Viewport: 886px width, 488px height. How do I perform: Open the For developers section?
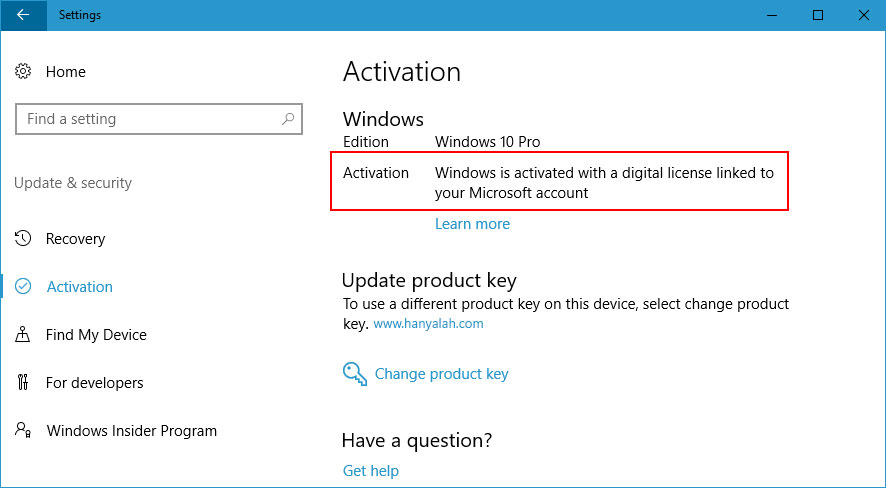(x=94, y=383)
